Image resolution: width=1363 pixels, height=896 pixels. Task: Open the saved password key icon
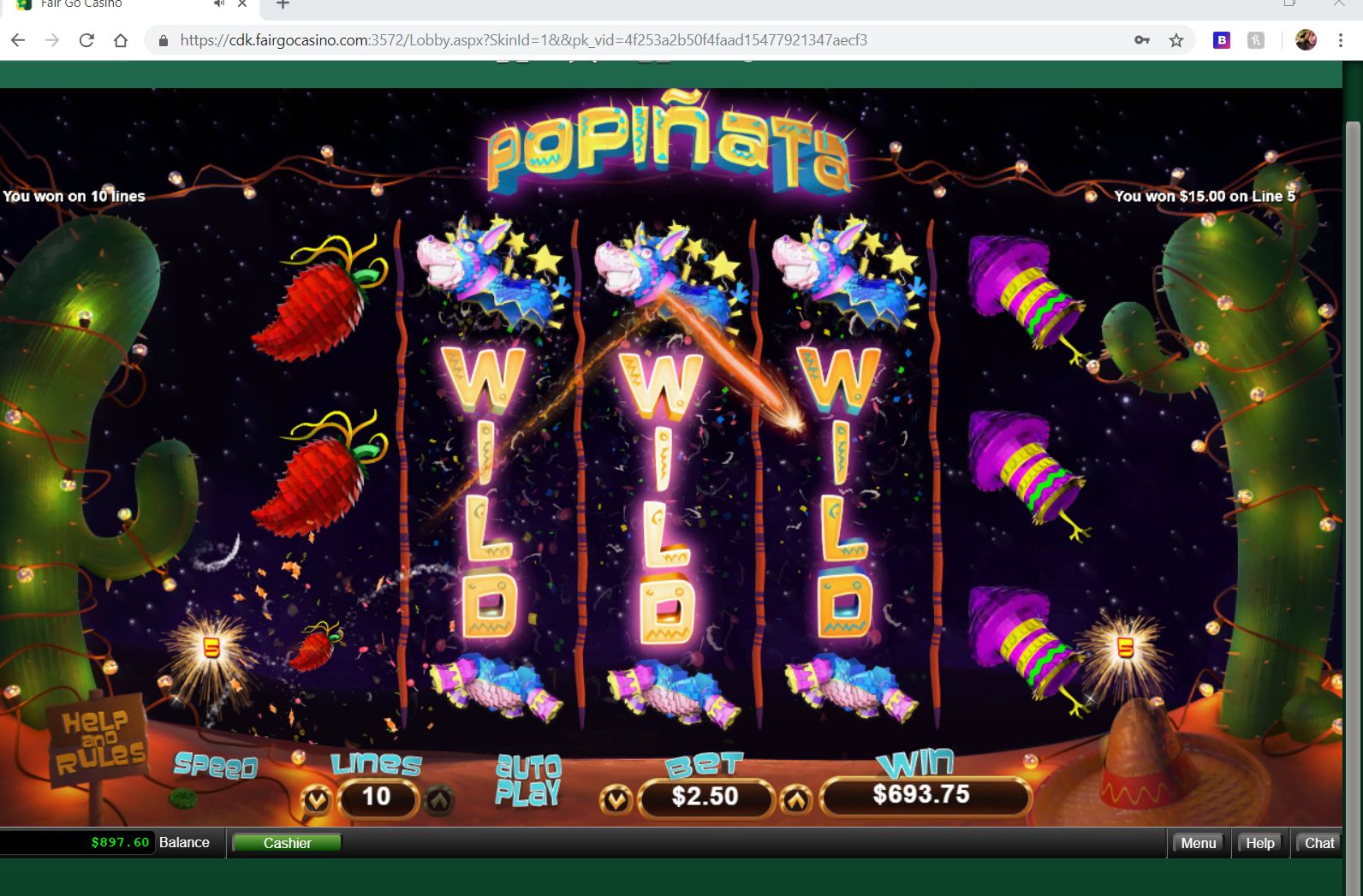1142,40
